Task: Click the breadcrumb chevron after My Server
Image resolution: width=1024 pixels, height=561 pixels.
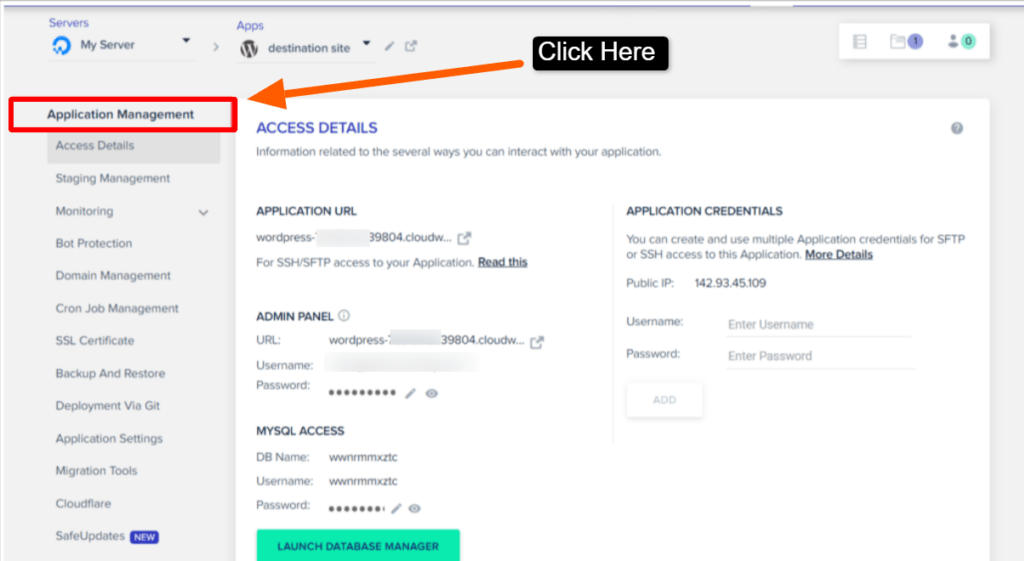Action: click(216, 47)
